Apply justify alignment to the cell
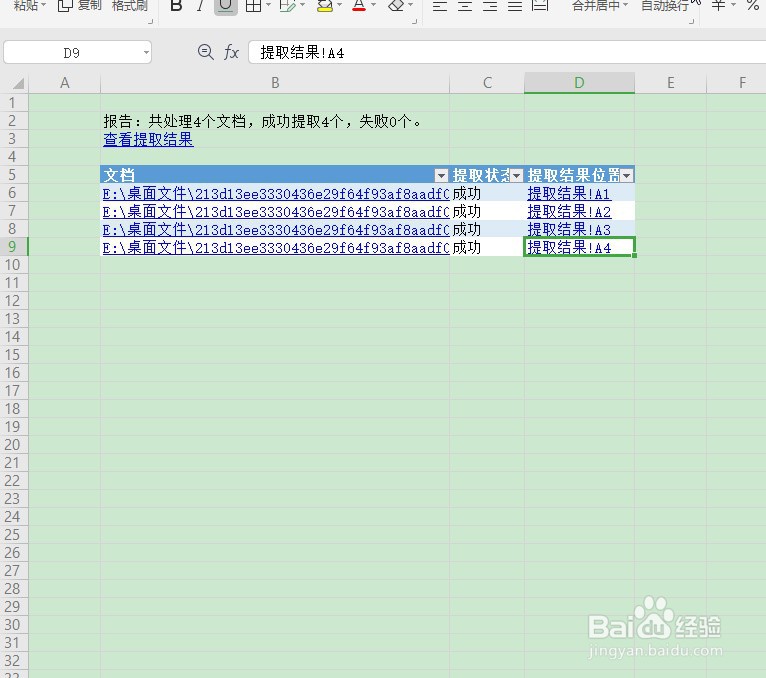 tap(515, 6)
